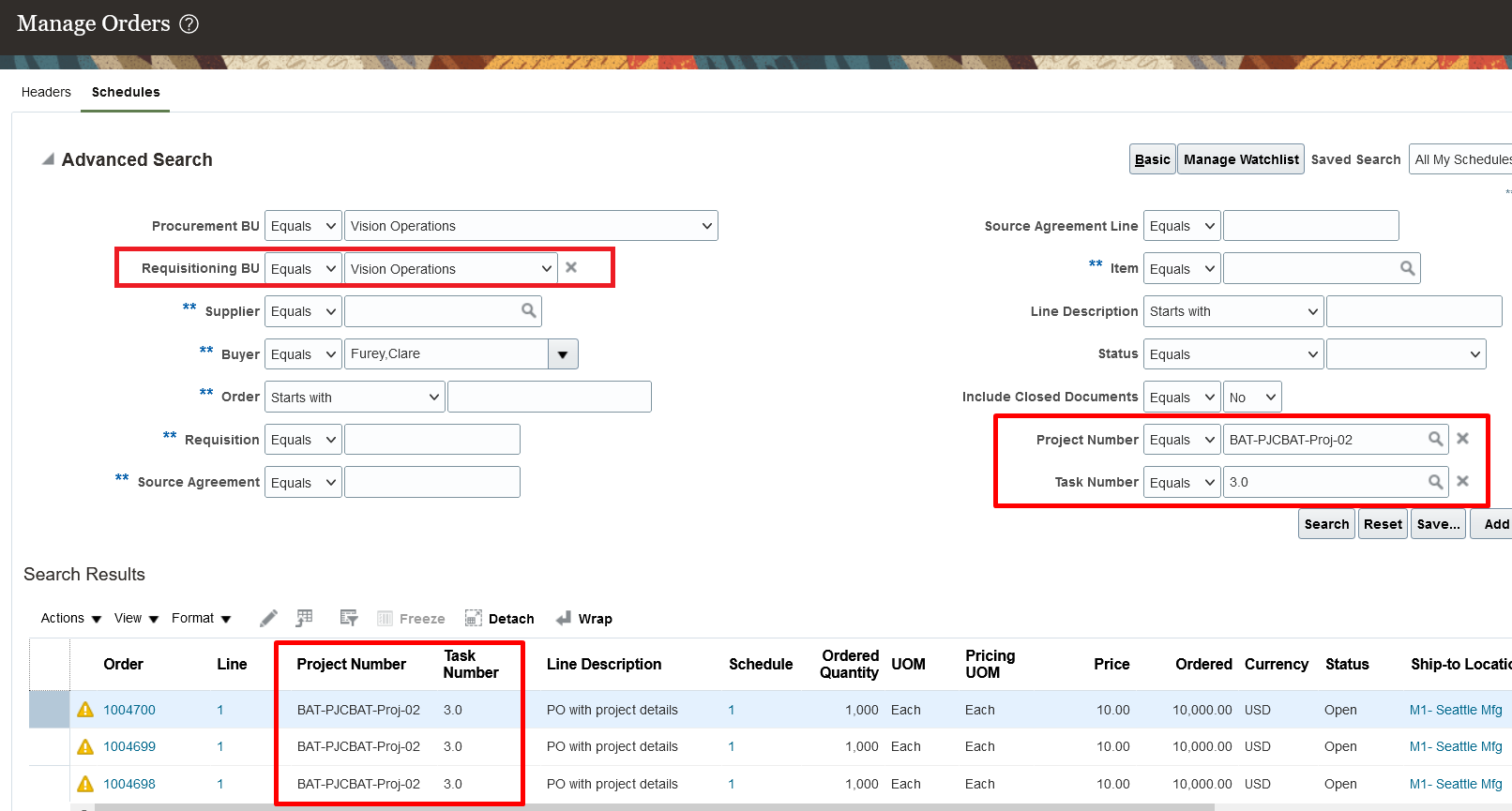Click the Source Agreement input field
1512x811 pixels.
(432, 482)
